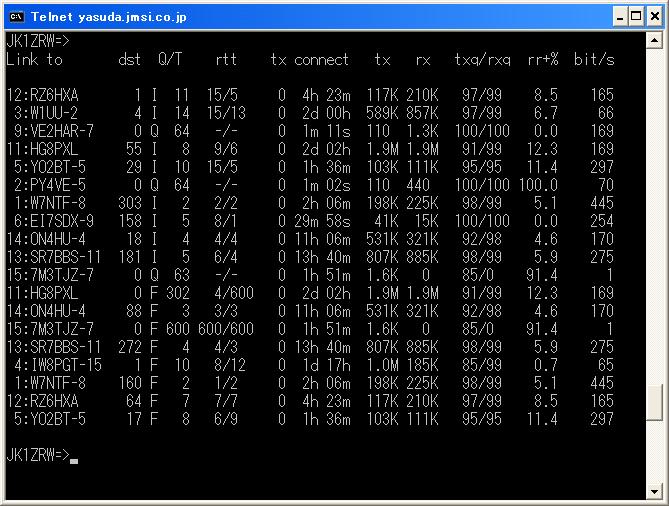The height and width of the screenshot is (506, 669).
Task: Click the rx value '185K'
Action: [422, 365]
